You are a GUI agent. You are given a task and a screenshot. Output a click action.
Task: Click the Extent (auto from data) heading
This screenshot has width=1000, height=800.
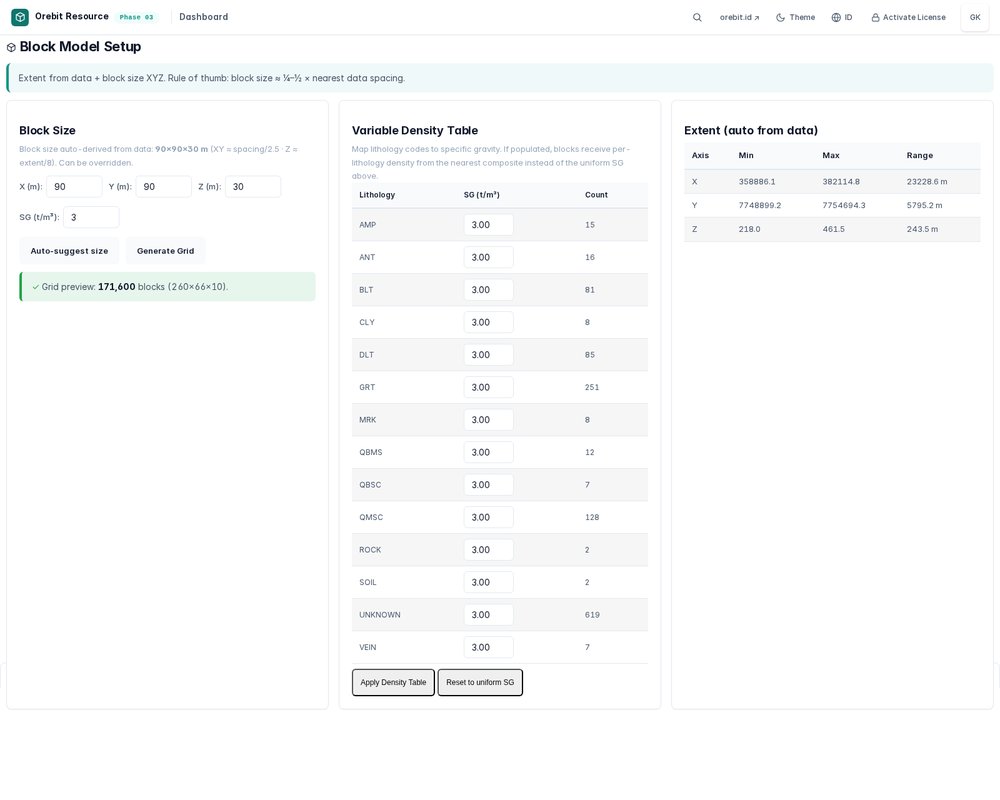point(751,130)
